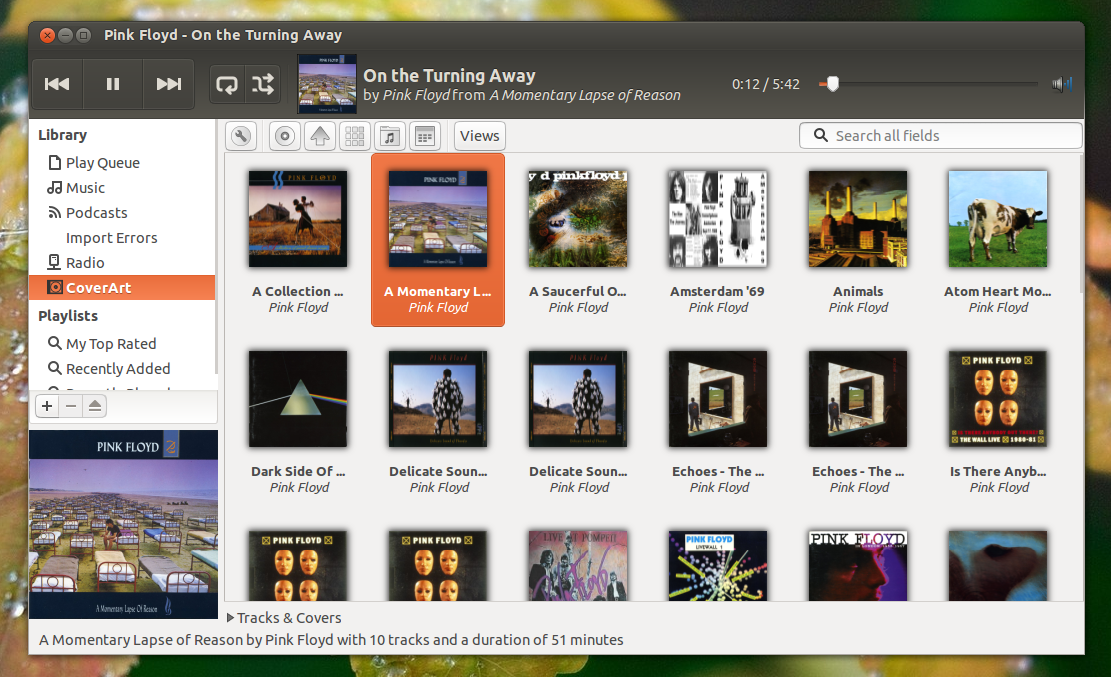Click the playback position slider
Screen dimensions: 1111x677
tap(927, 84)
